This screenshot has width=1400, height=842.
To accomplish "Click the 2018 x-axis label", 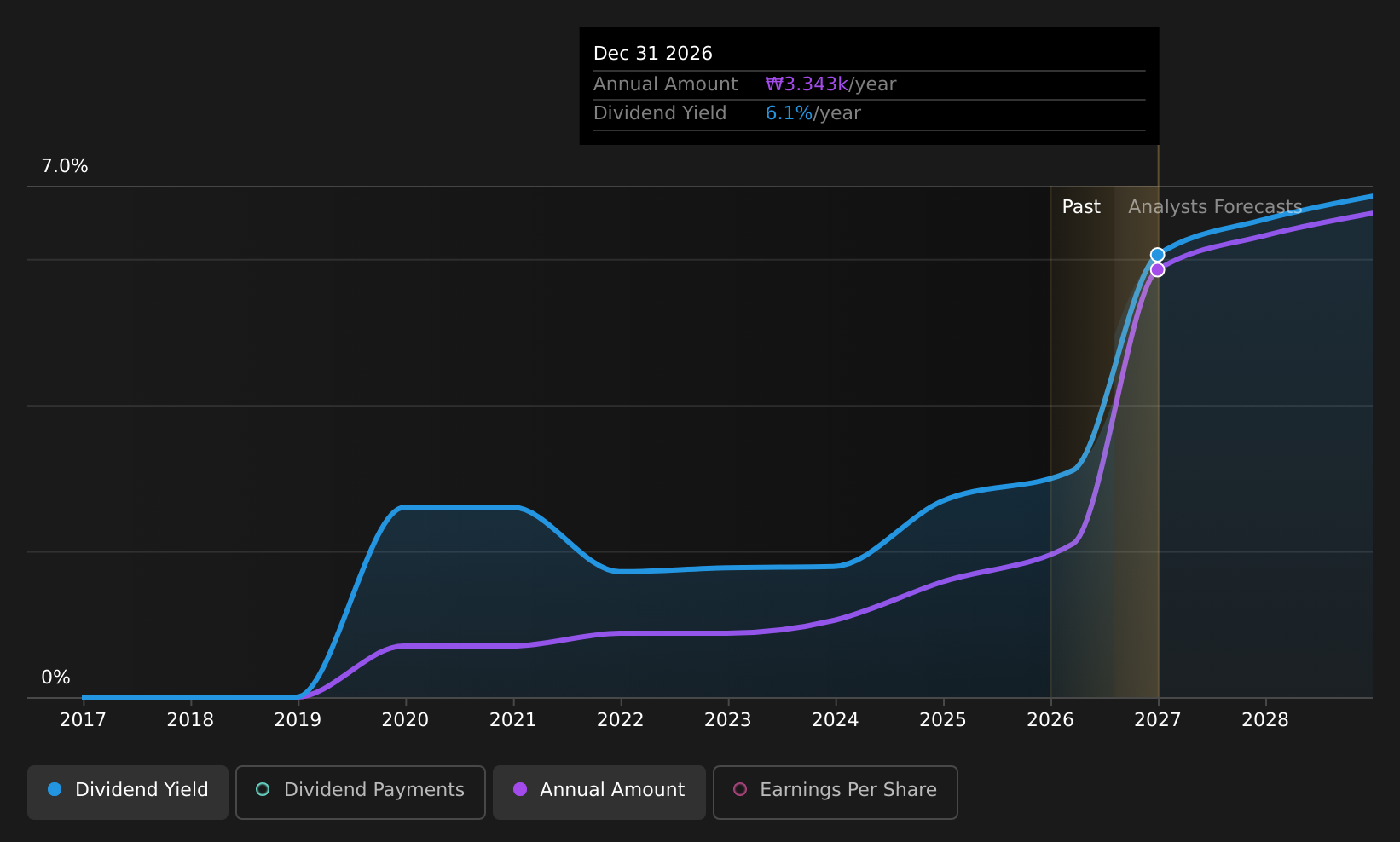I will tap(190, 720).
